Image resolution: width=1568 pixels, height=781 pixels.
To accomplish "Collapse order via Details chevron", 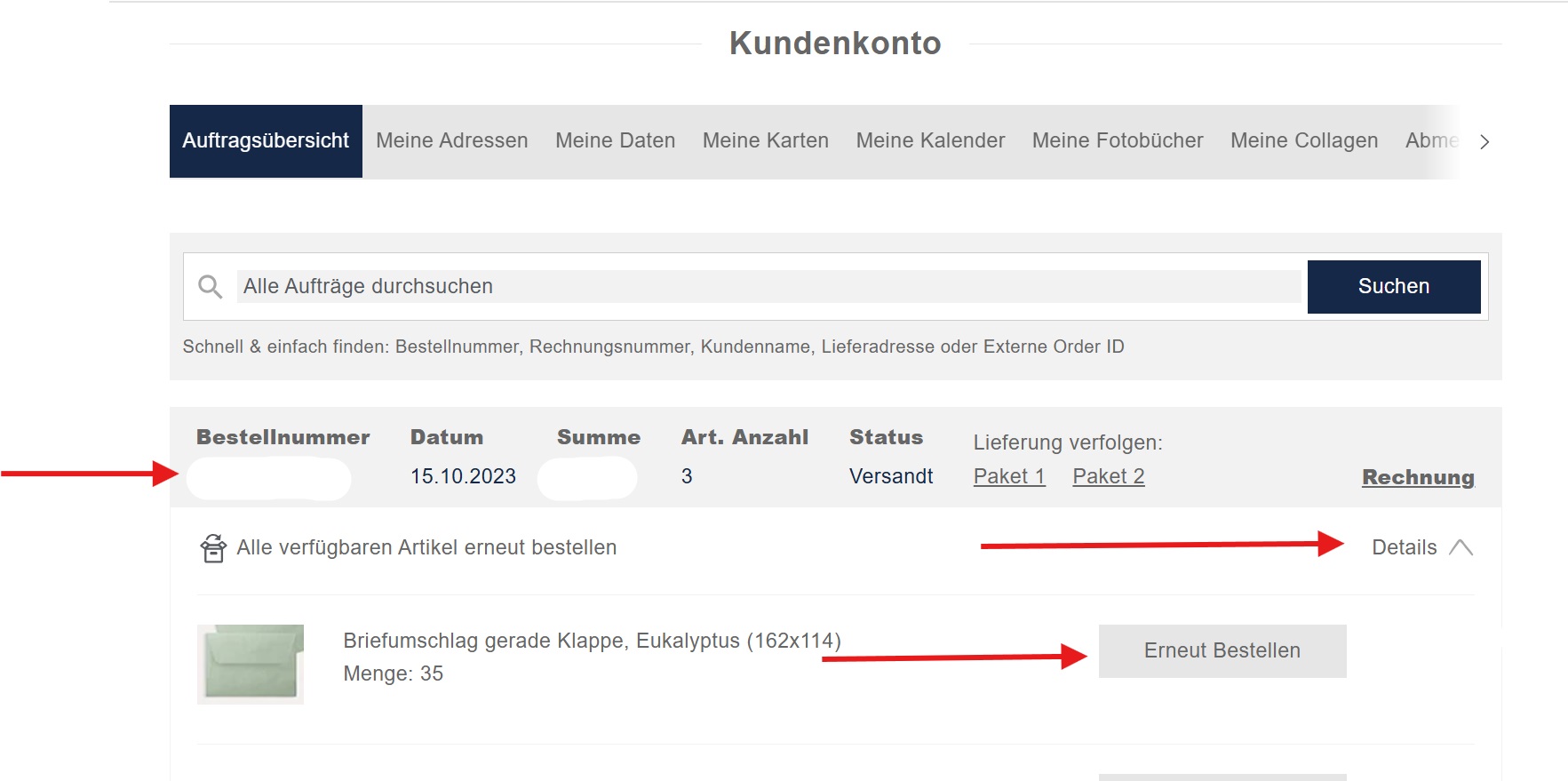I will click(1461, 547).
